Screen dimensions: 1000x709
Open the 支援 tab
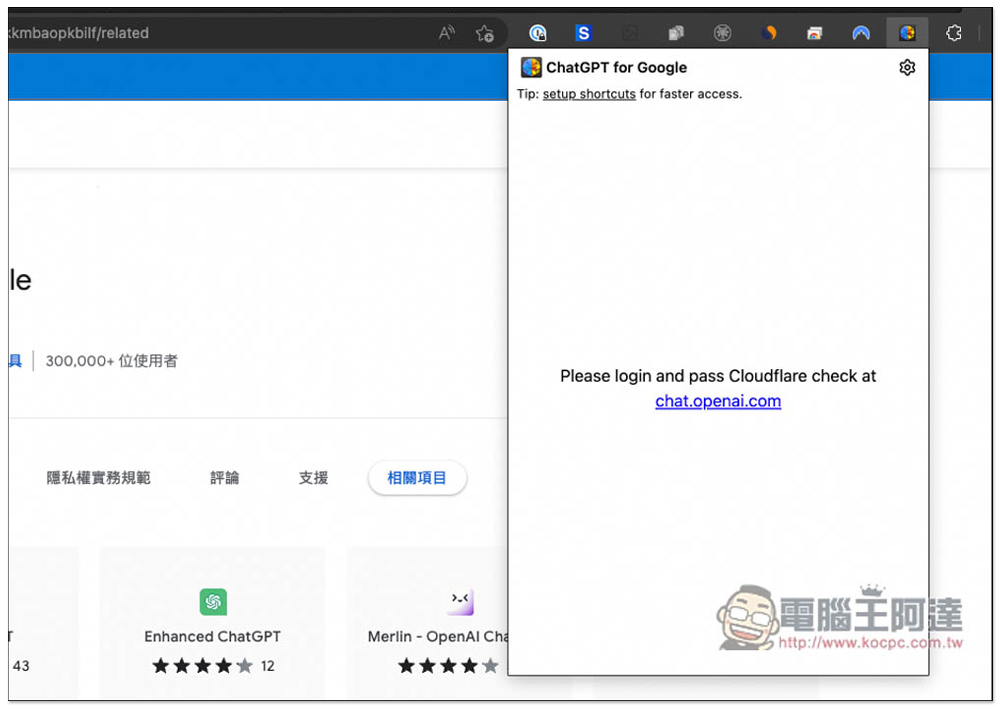tap(313, 478)
